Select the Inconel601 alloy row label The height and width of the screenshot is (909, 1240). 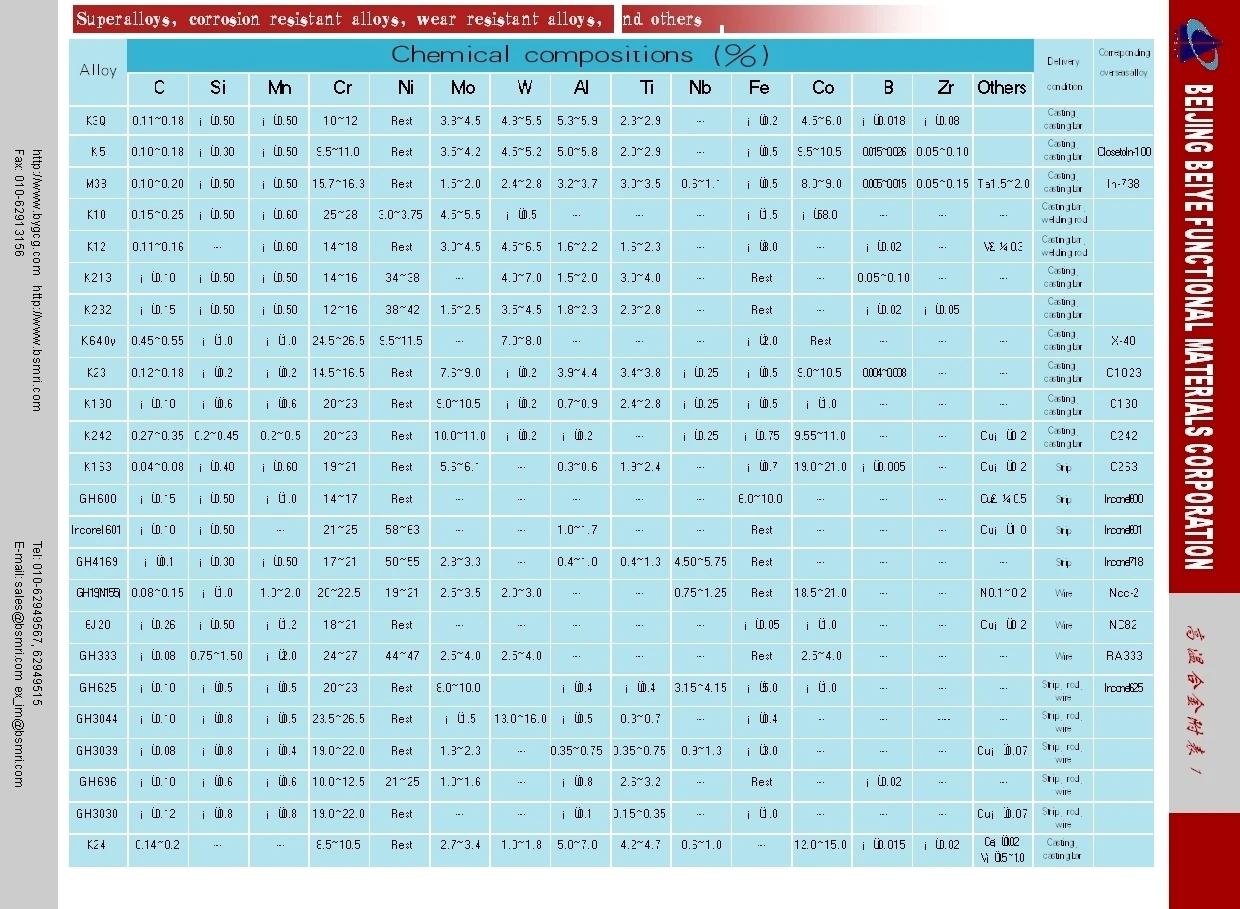coord(96,530)
